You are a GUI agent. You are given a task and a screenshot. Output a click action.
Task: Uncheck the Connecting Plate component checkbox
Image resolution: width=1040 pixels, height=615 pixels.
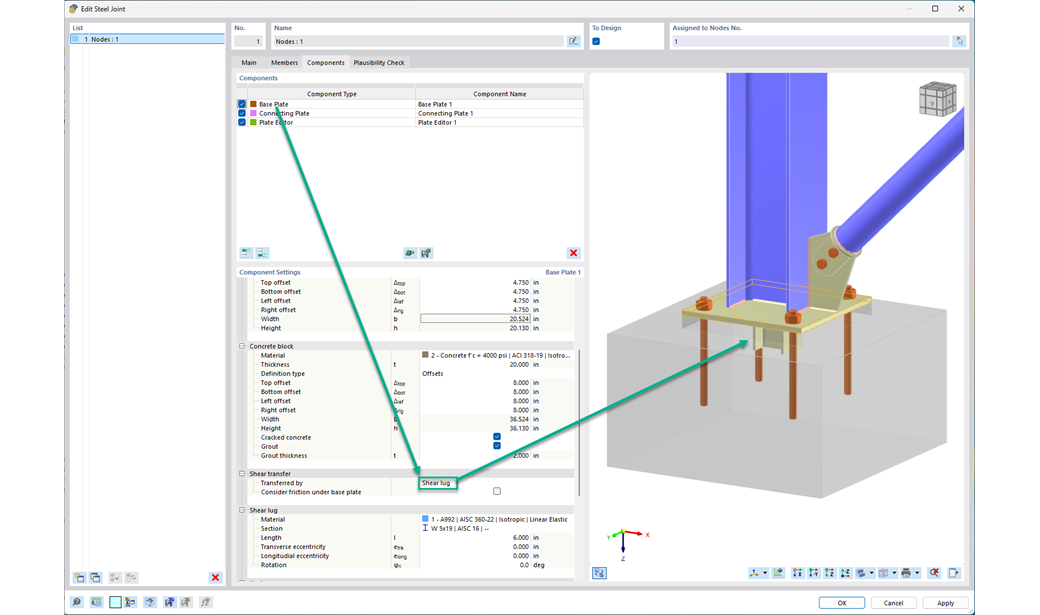(242, 113)
